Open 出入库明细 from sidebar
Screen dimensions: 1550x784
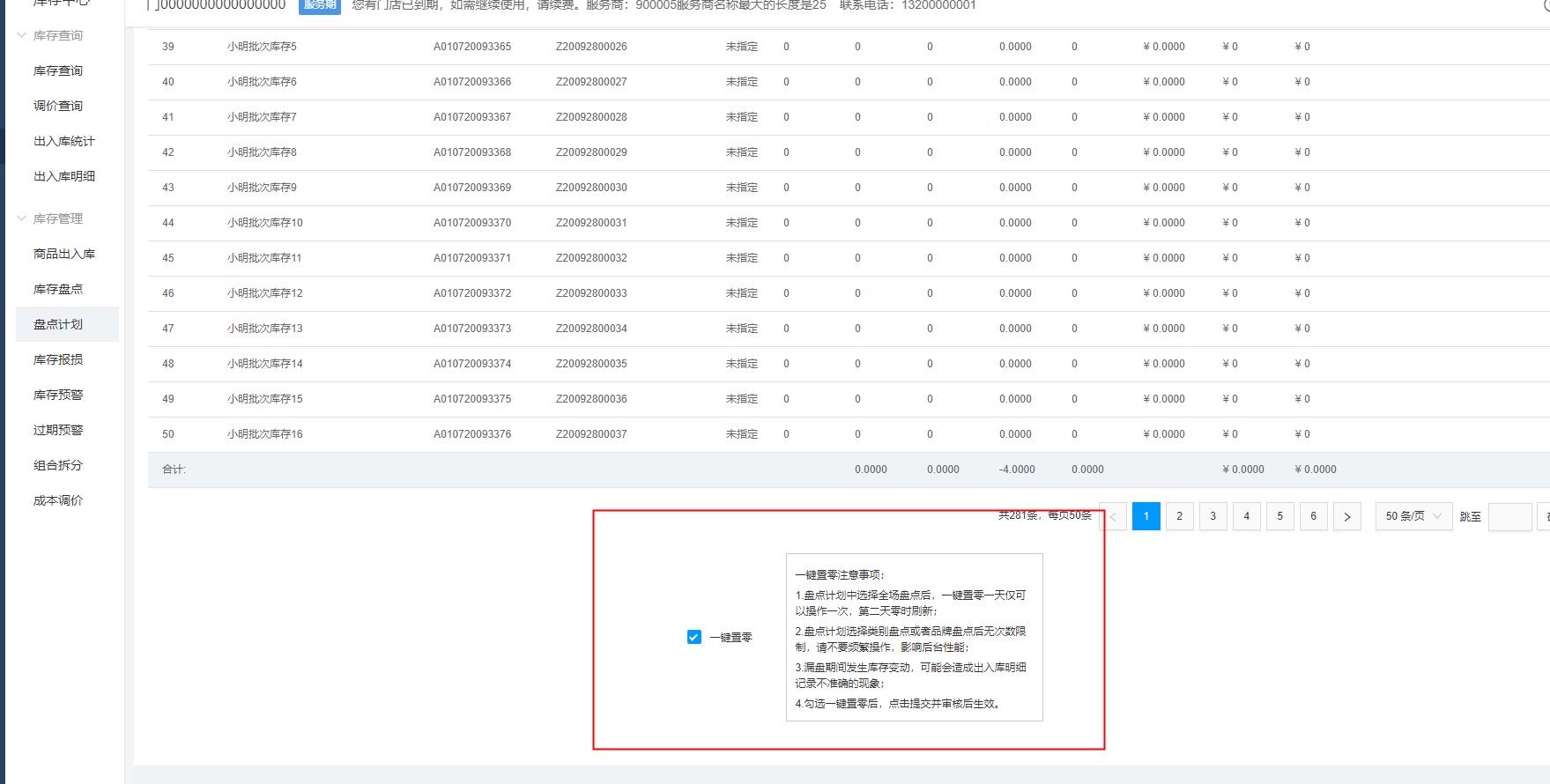[63, 176]
